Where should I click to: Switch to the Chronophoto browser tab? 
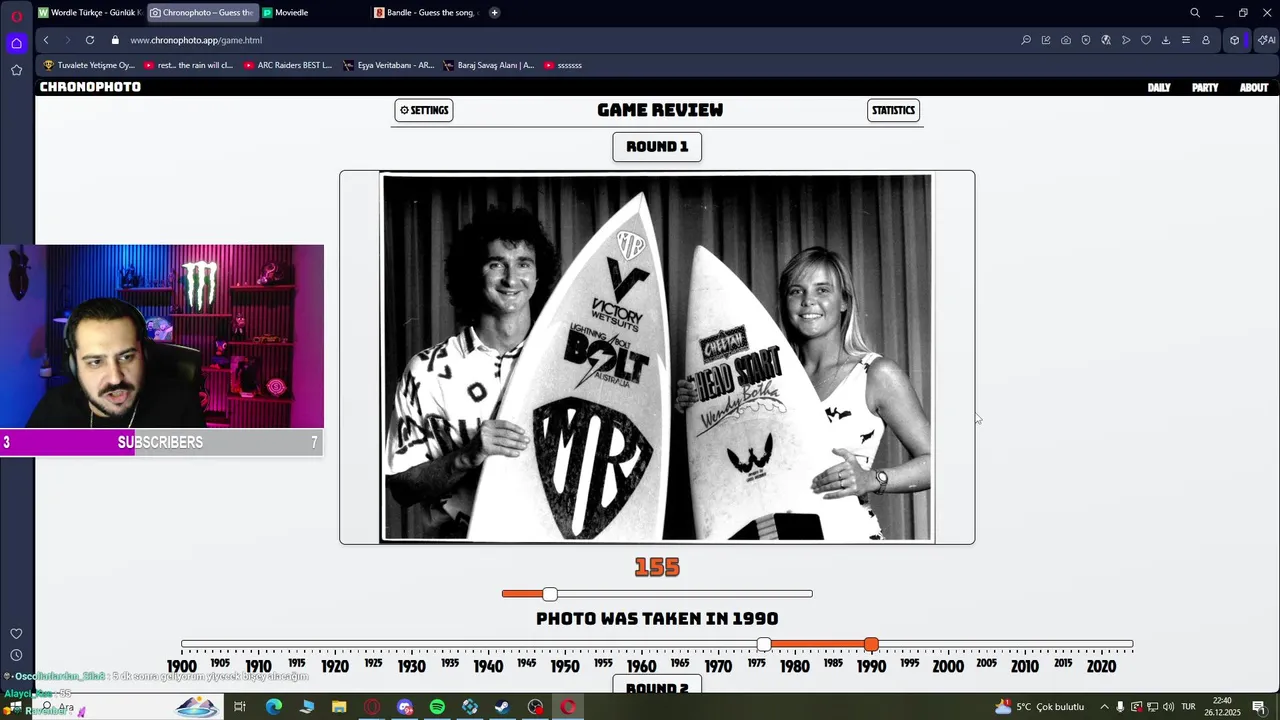(202, 13)
